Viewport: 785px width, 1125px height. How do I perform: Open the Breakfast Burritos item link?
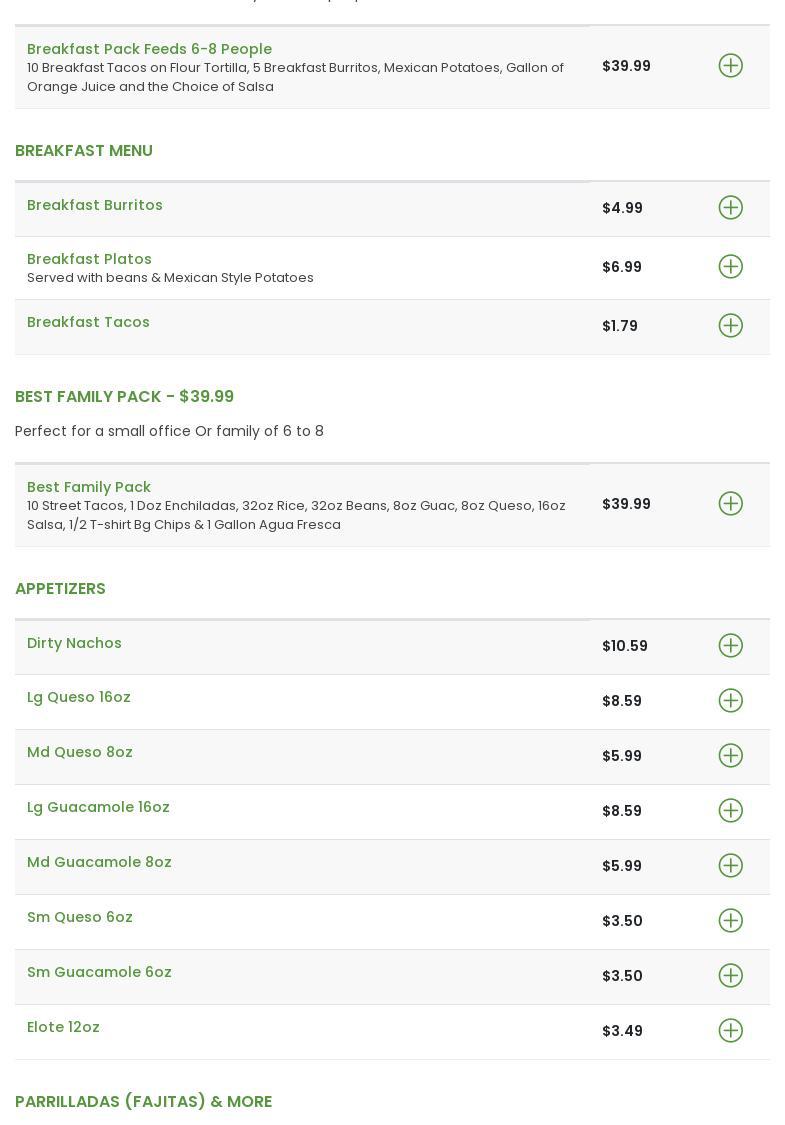point(95,205)
